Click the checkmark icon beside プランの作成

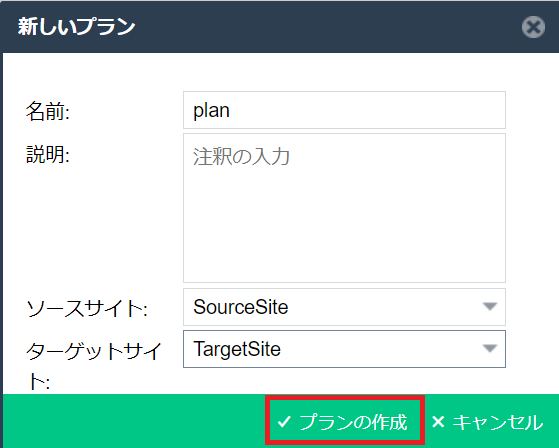(284, 422)
